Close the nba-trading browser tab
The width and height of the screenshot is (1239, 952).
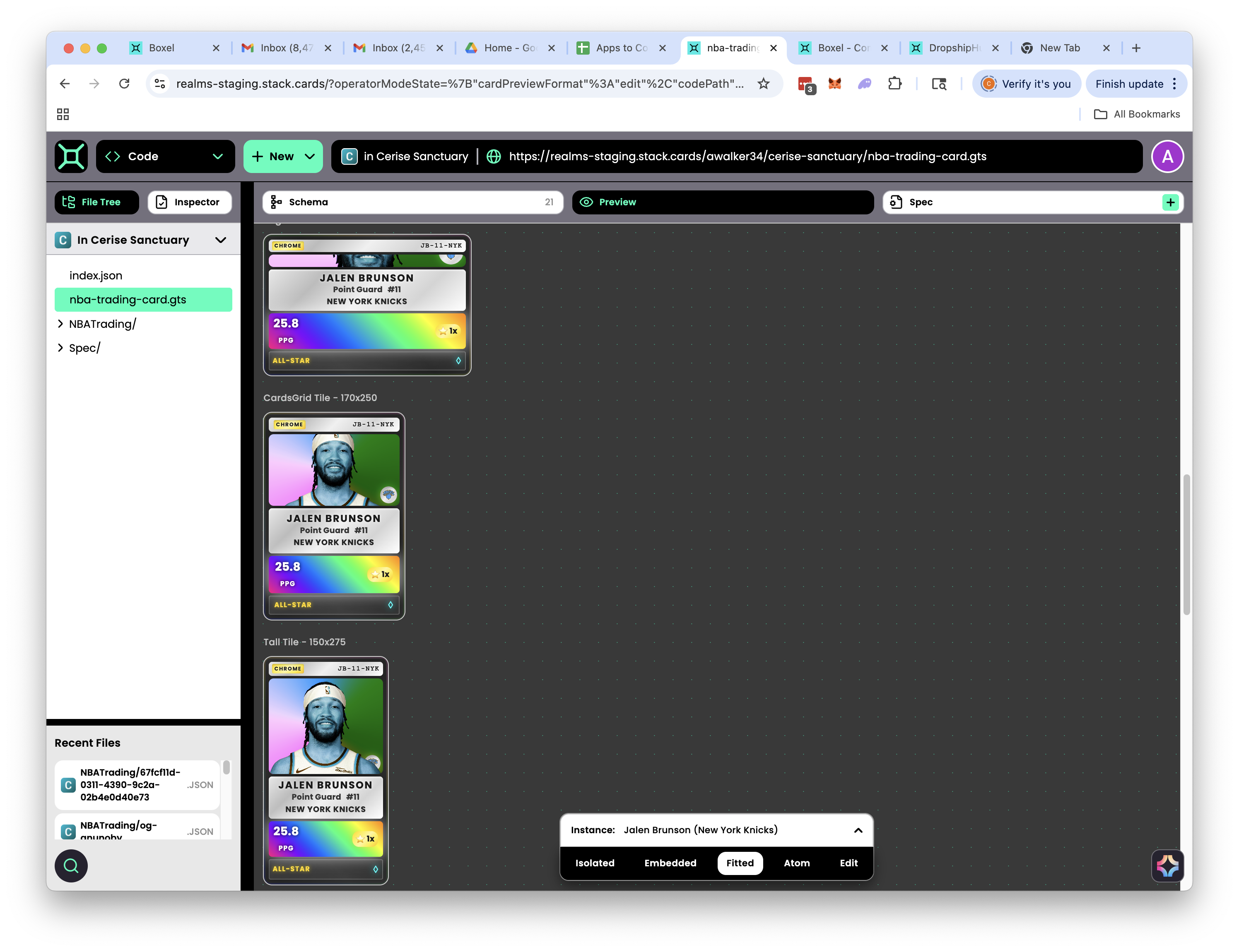tap(773, 48)
